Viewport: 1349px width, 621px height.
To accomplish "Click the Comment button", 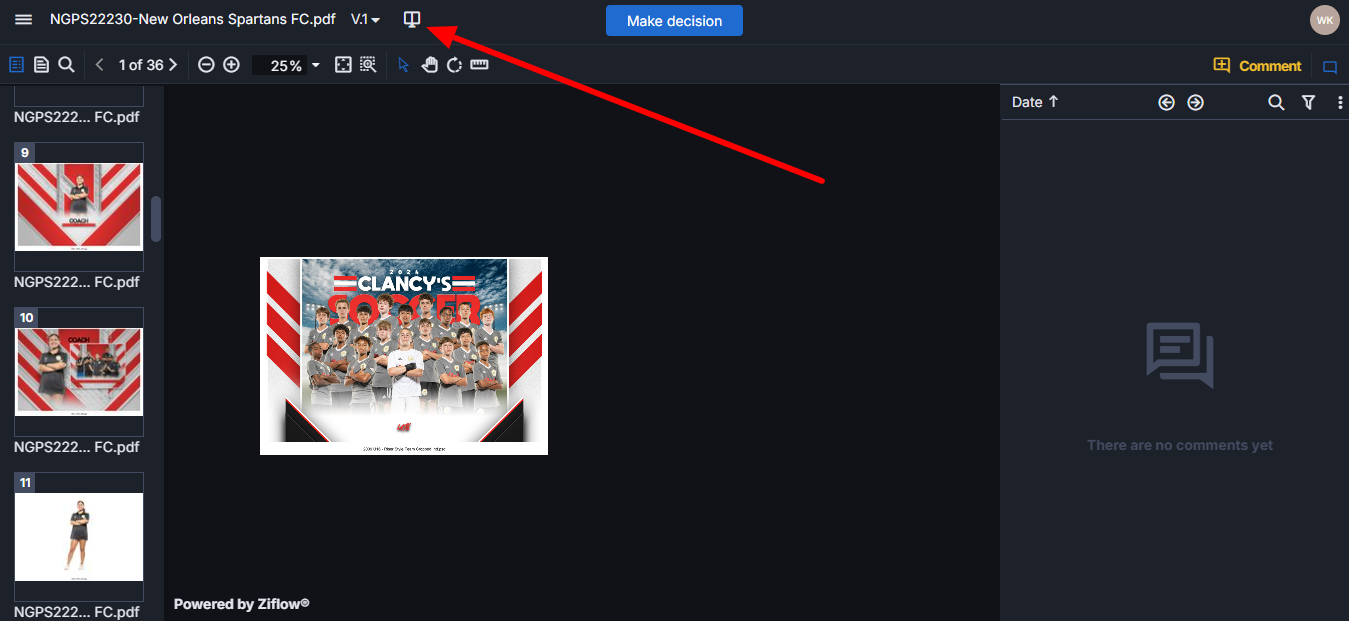I will [1257, 66].
